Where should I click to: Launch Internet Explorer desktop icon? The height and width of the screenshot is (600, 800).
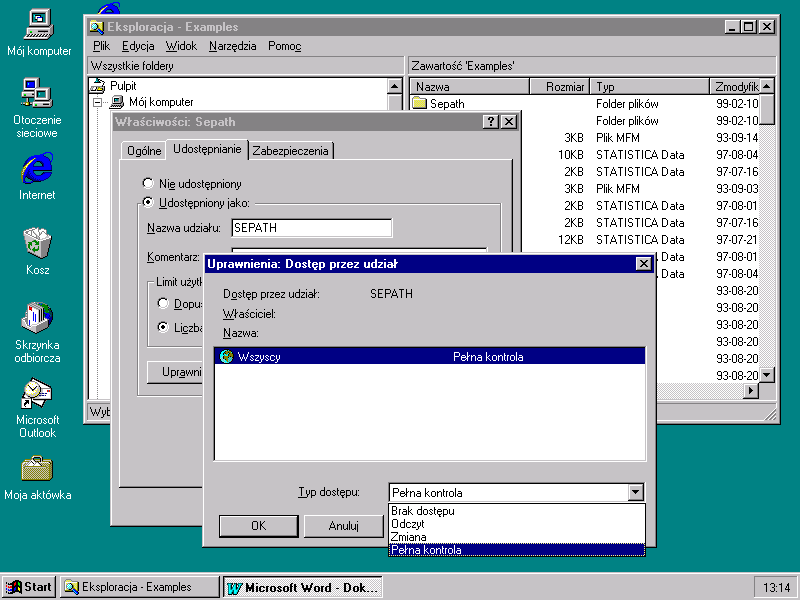click(37, 167)
